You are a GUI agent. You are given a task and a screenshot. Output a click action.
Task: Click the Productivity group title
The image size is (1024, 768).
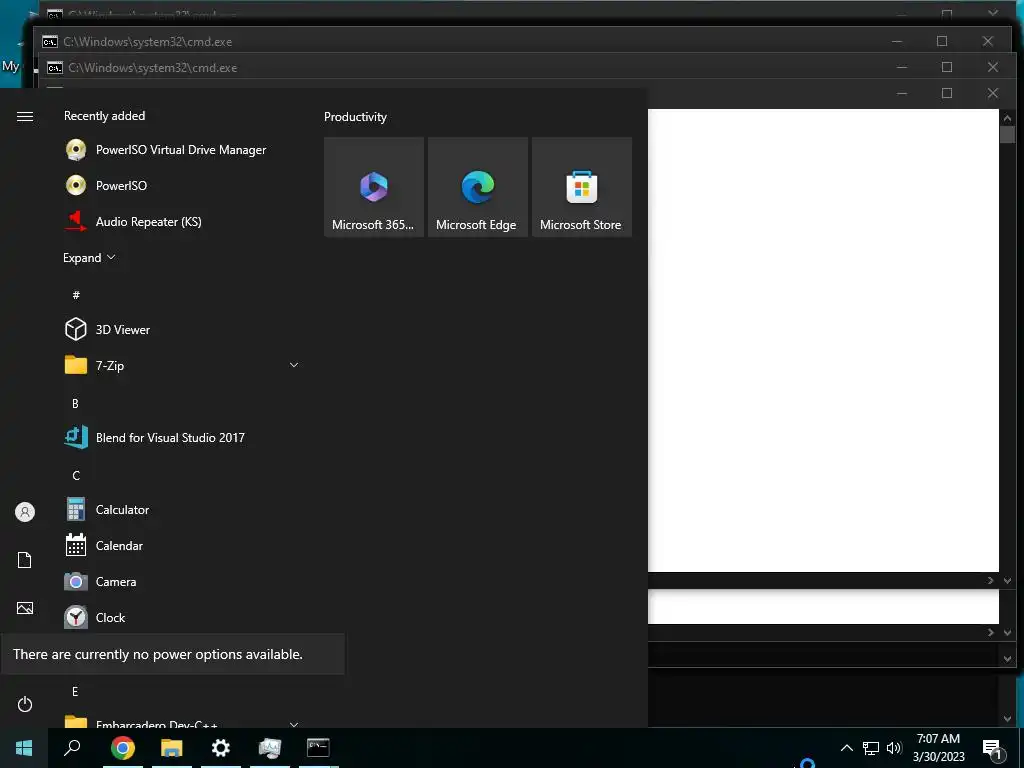pos(355,117)
